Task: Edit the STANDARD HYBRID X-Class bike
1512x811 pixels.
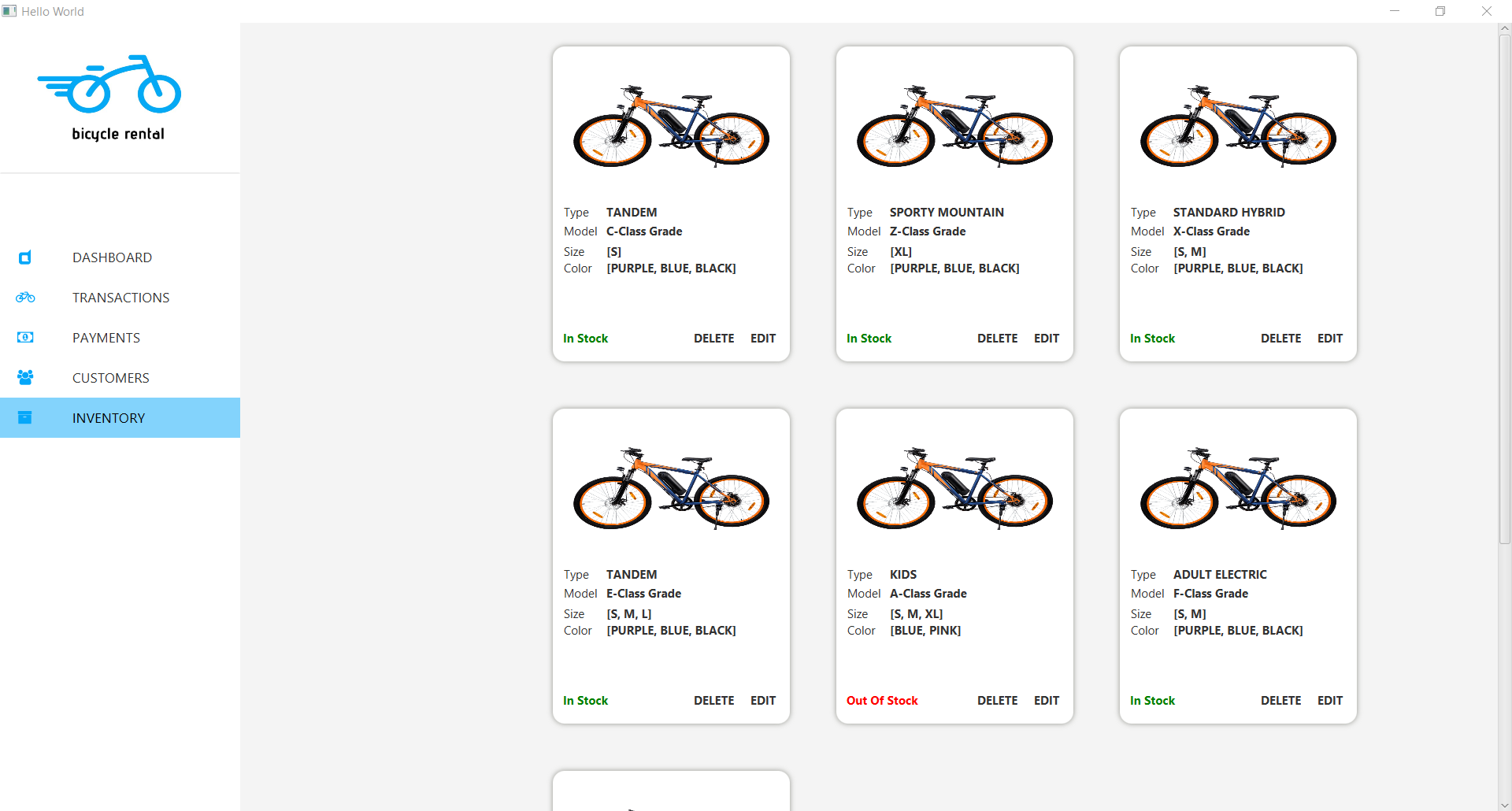Action: pyautogui.click(x=1330, y=339)
